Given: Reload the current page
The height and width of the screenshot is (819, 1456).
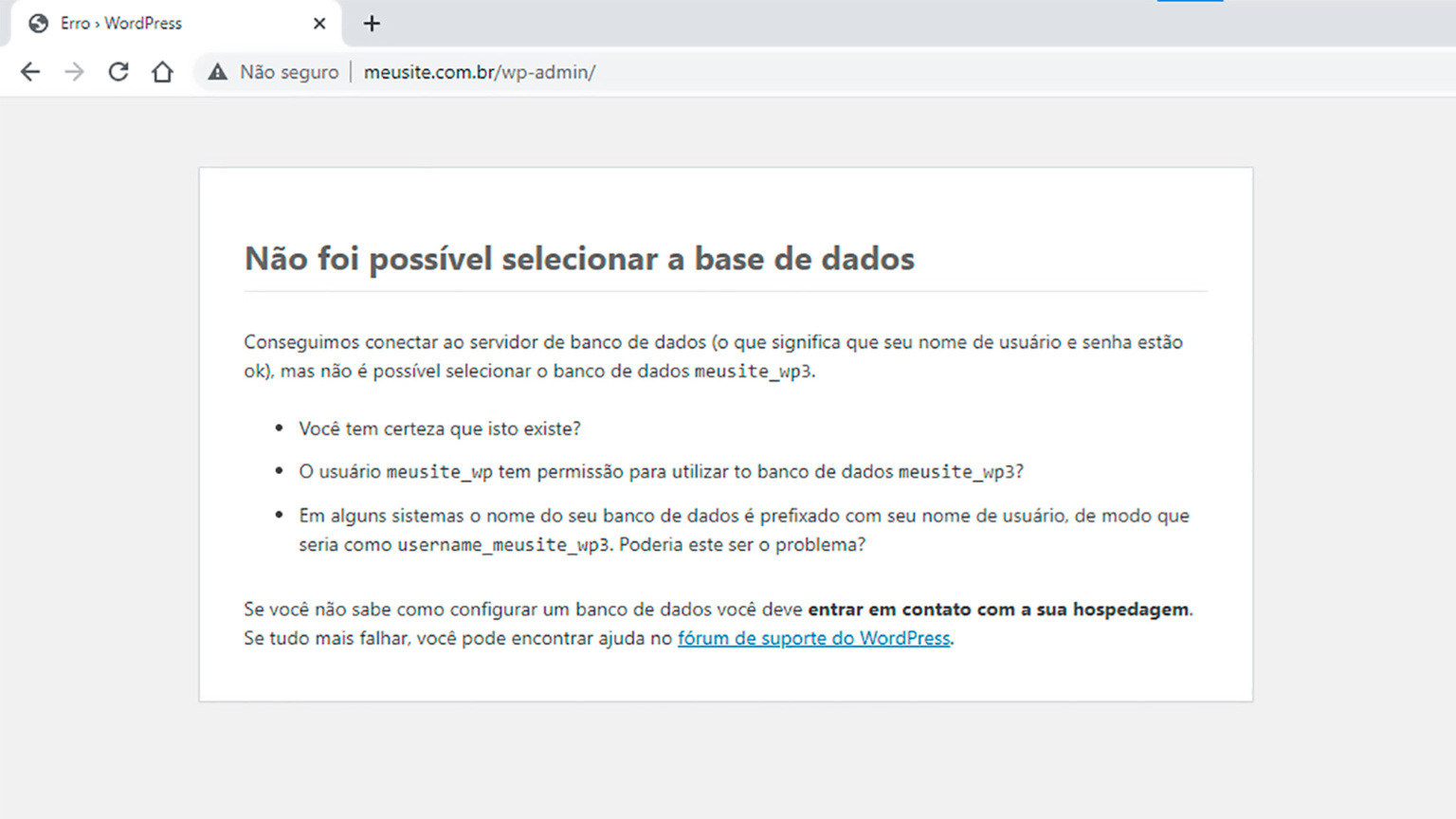Looking at the screenshot, I should [118, 71].
